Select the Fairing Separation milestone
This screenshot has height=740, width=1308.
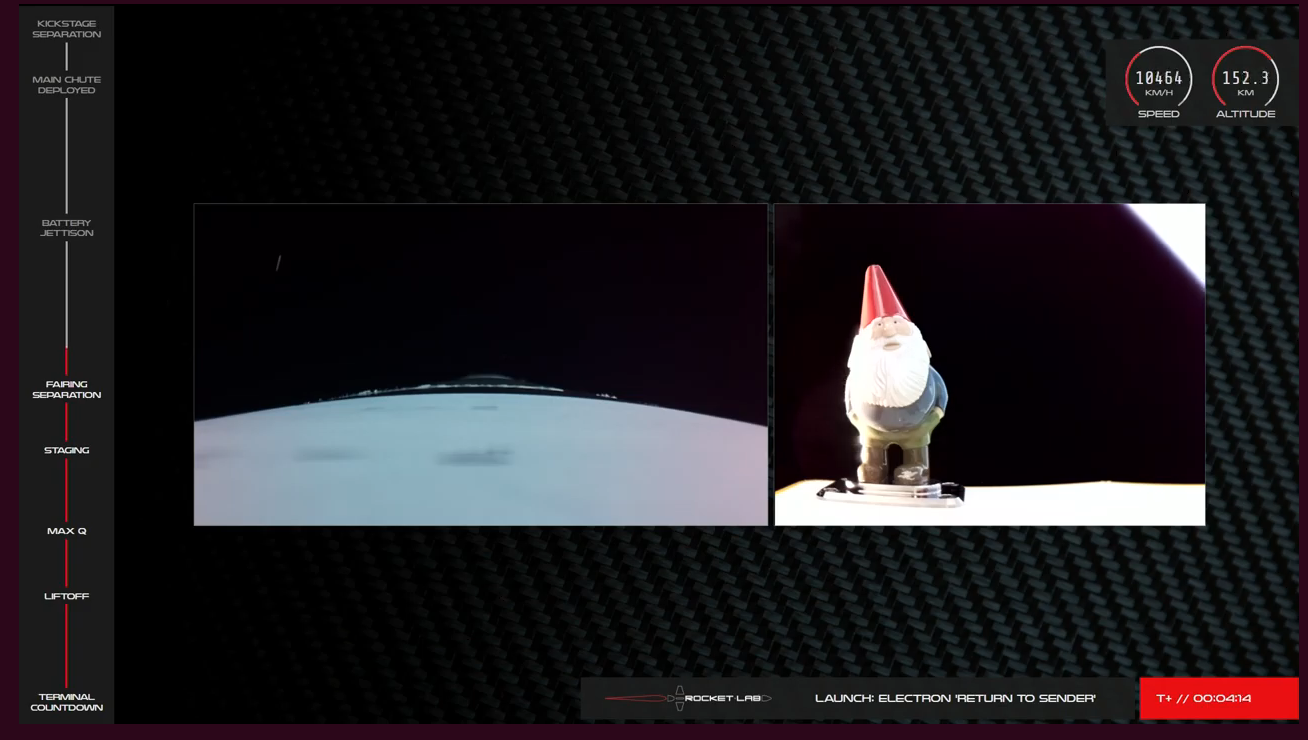pyautogui.click(x=66, y=389)
